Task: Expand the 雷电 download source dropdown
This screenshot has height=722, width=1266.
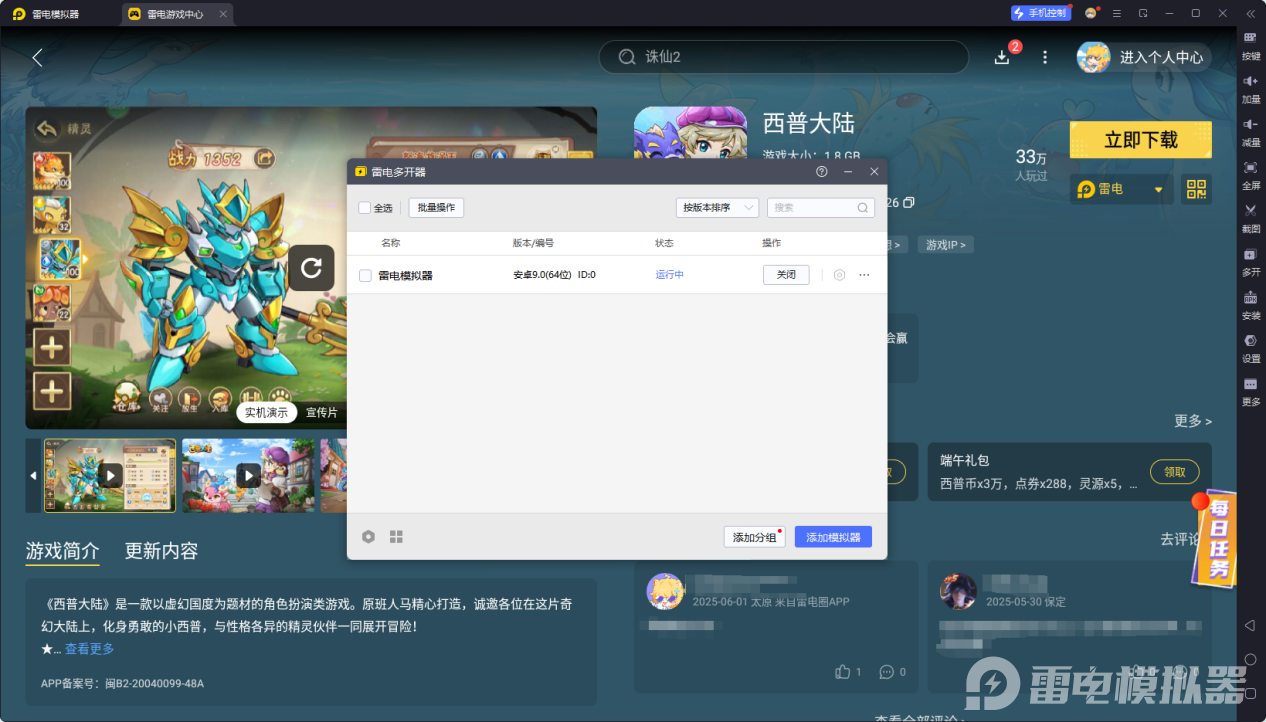Action: coord(1121,189)
